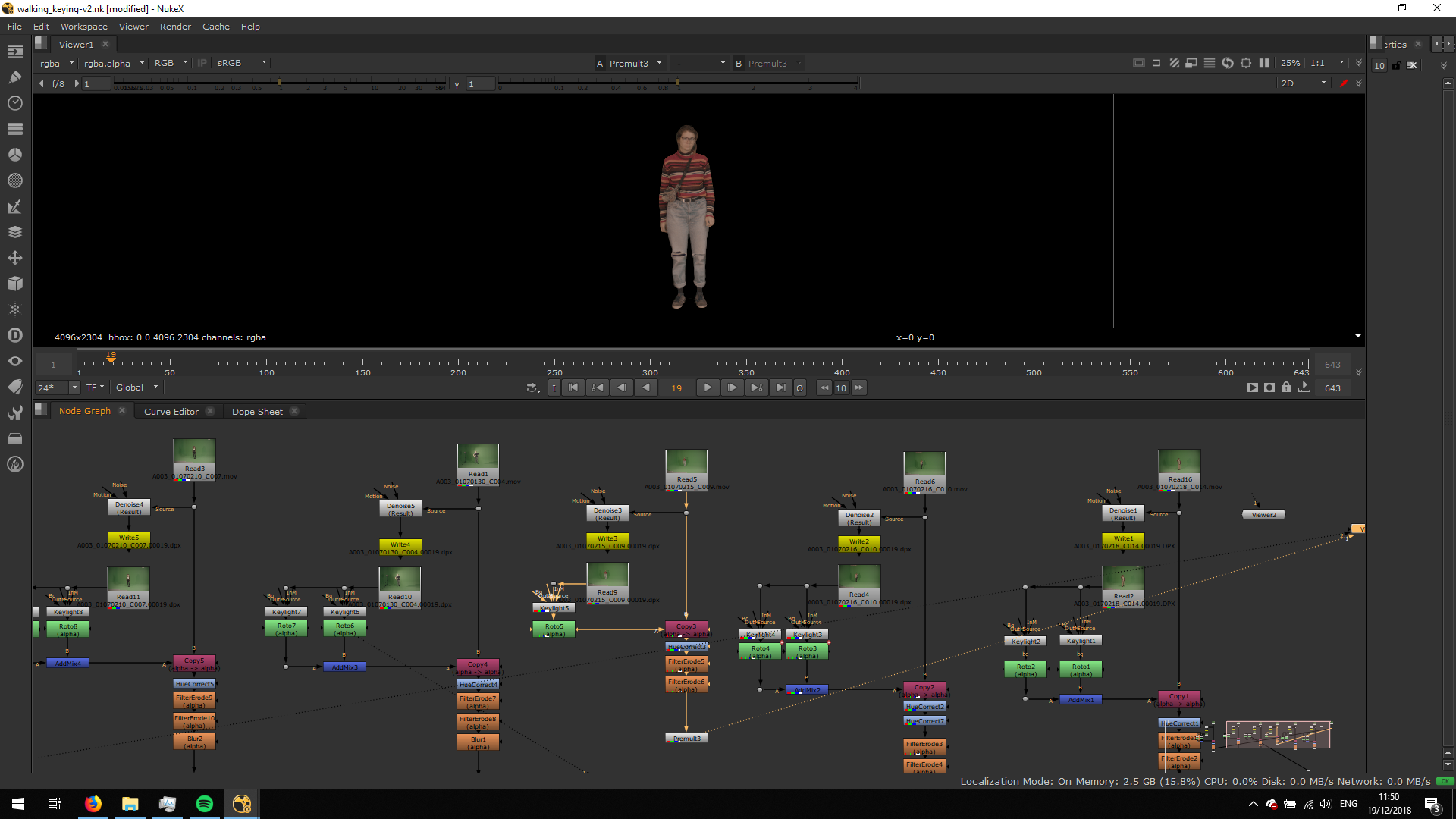The width and height of the screenshot is (1456, 819).
Task: Open the 3D nodes toolbar icon
Action: tap(14, 284)
